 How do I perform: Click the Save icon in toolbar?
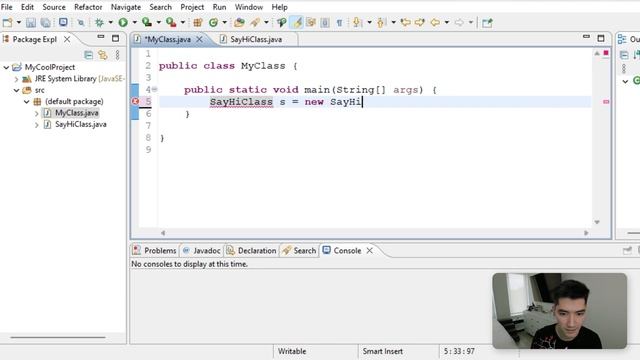31,22
